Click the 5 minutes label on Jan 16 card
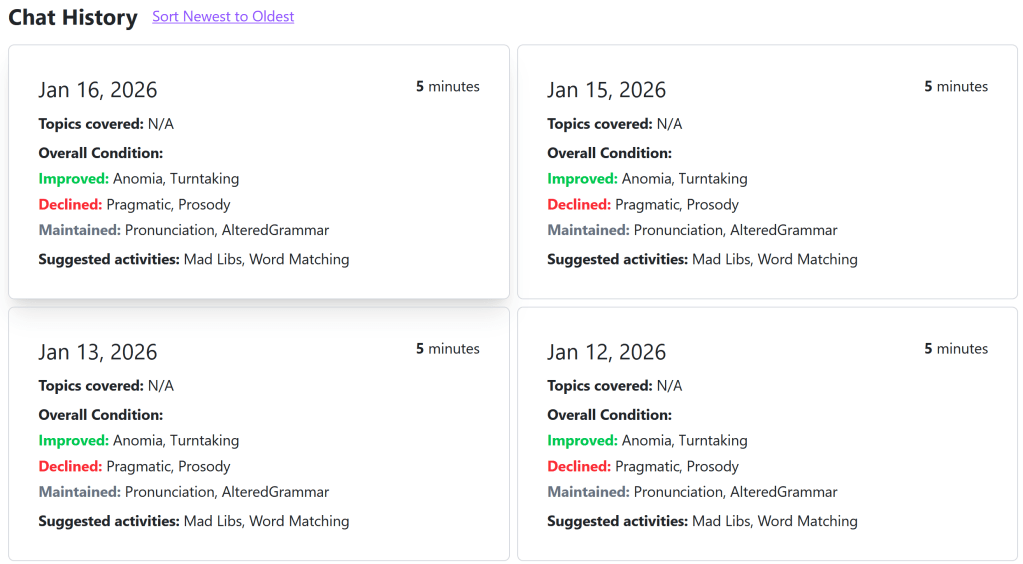The height and width of the screenshot is (564, 1023). (x=447, y=87)
